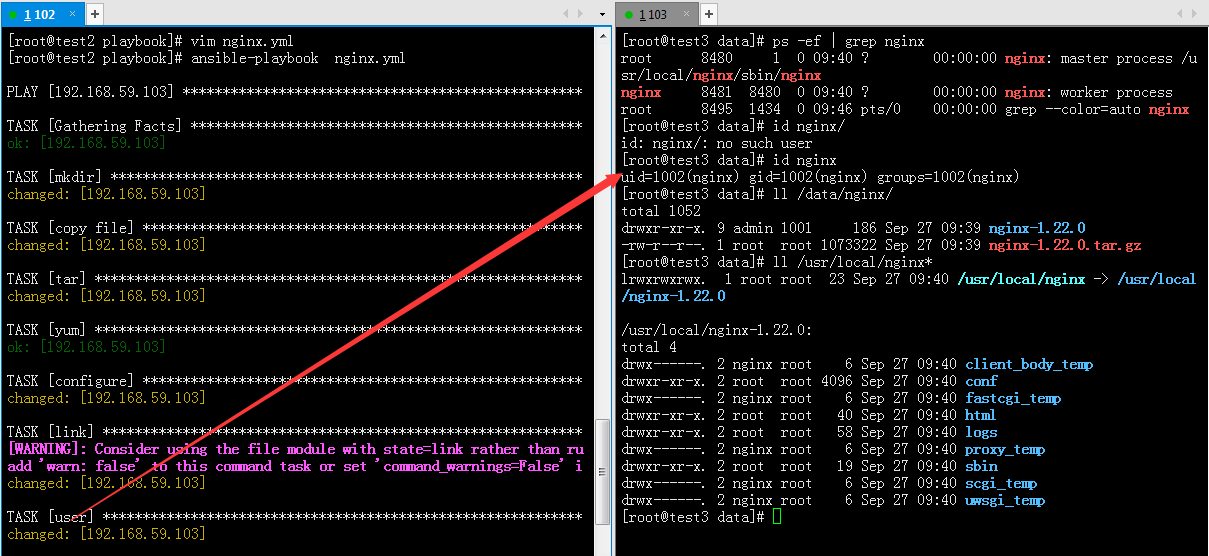Add a new tab next to 1 102

(x=94, y=14)
